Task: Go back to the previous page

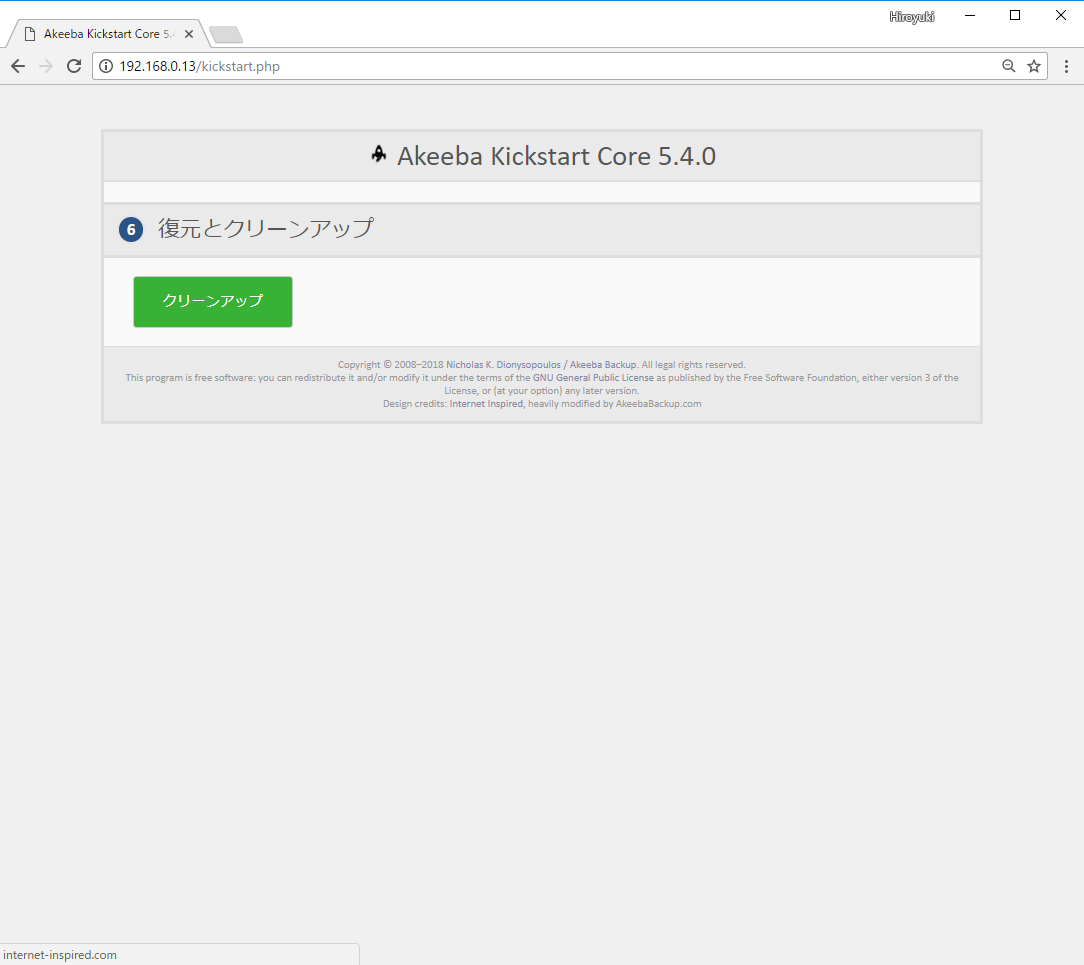Action: pos(18,66)
